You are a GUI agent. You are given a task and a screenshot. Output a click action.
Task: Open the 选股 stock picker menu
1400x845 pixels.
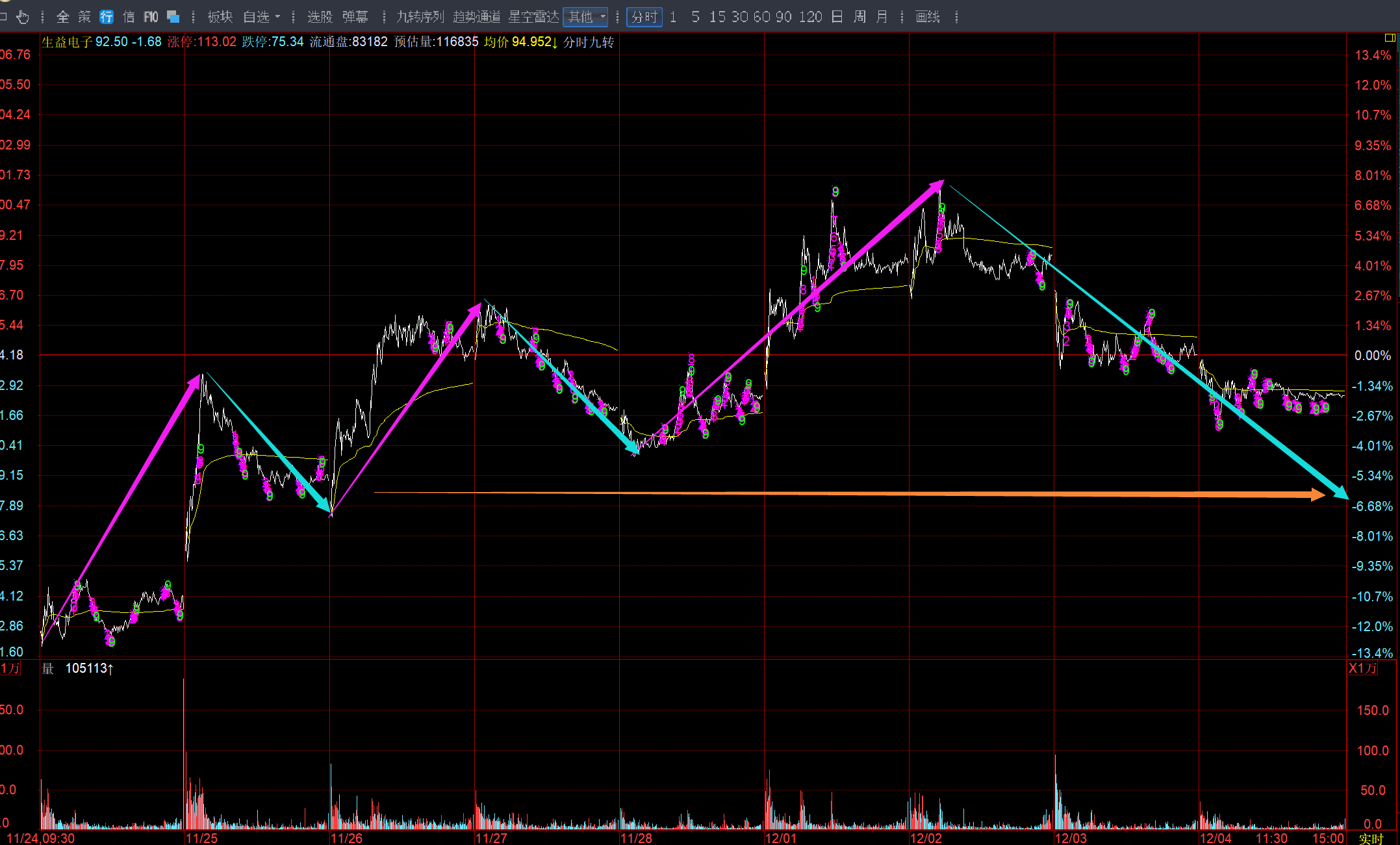(320, 17)
